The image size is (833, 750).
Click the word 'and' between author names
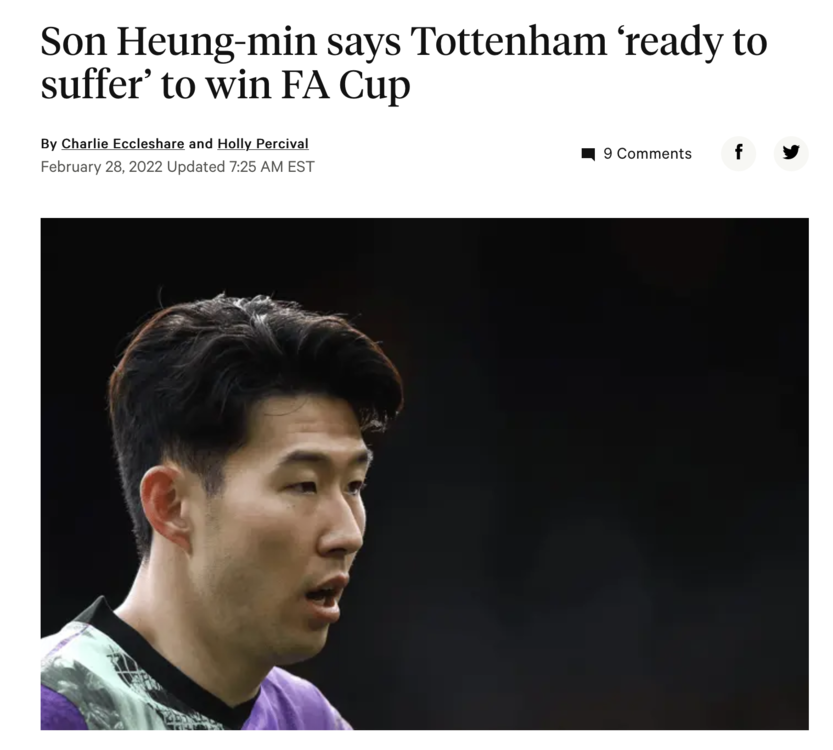[201, 143]
